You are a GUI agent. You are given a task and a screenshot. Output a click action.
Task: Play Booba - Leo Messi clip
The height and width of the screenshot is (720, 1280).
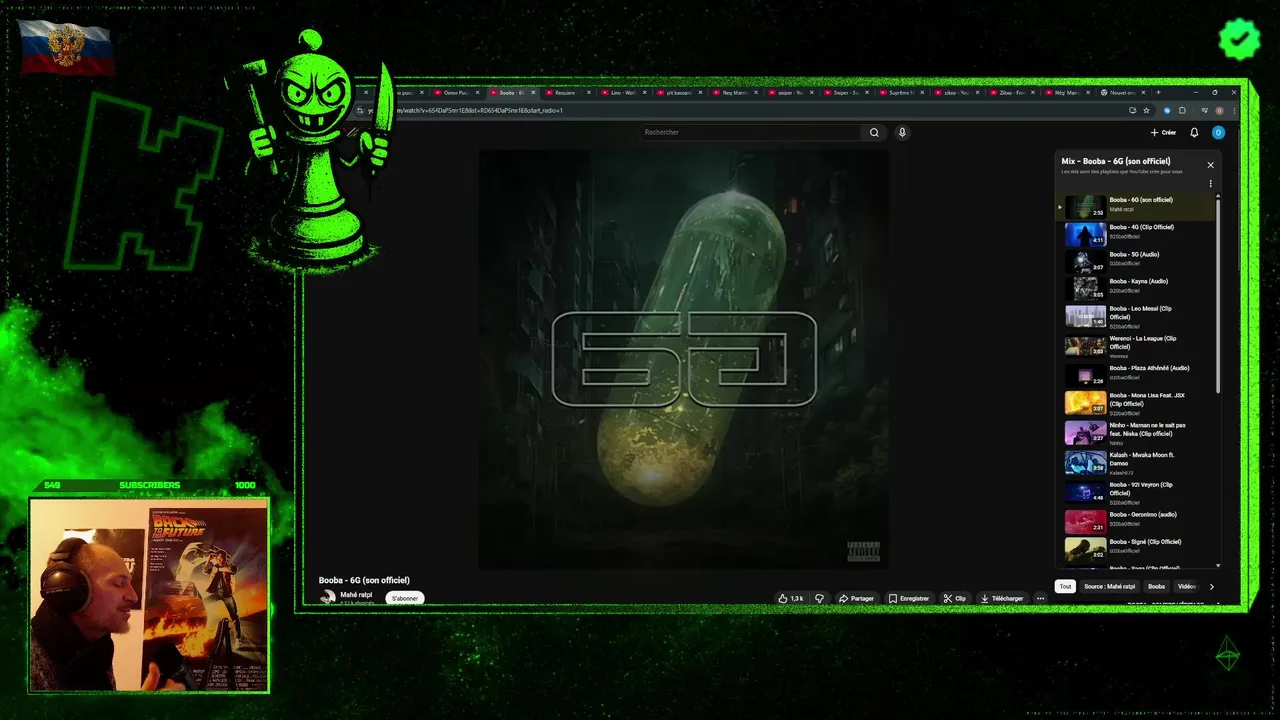tap(1137, 316)
